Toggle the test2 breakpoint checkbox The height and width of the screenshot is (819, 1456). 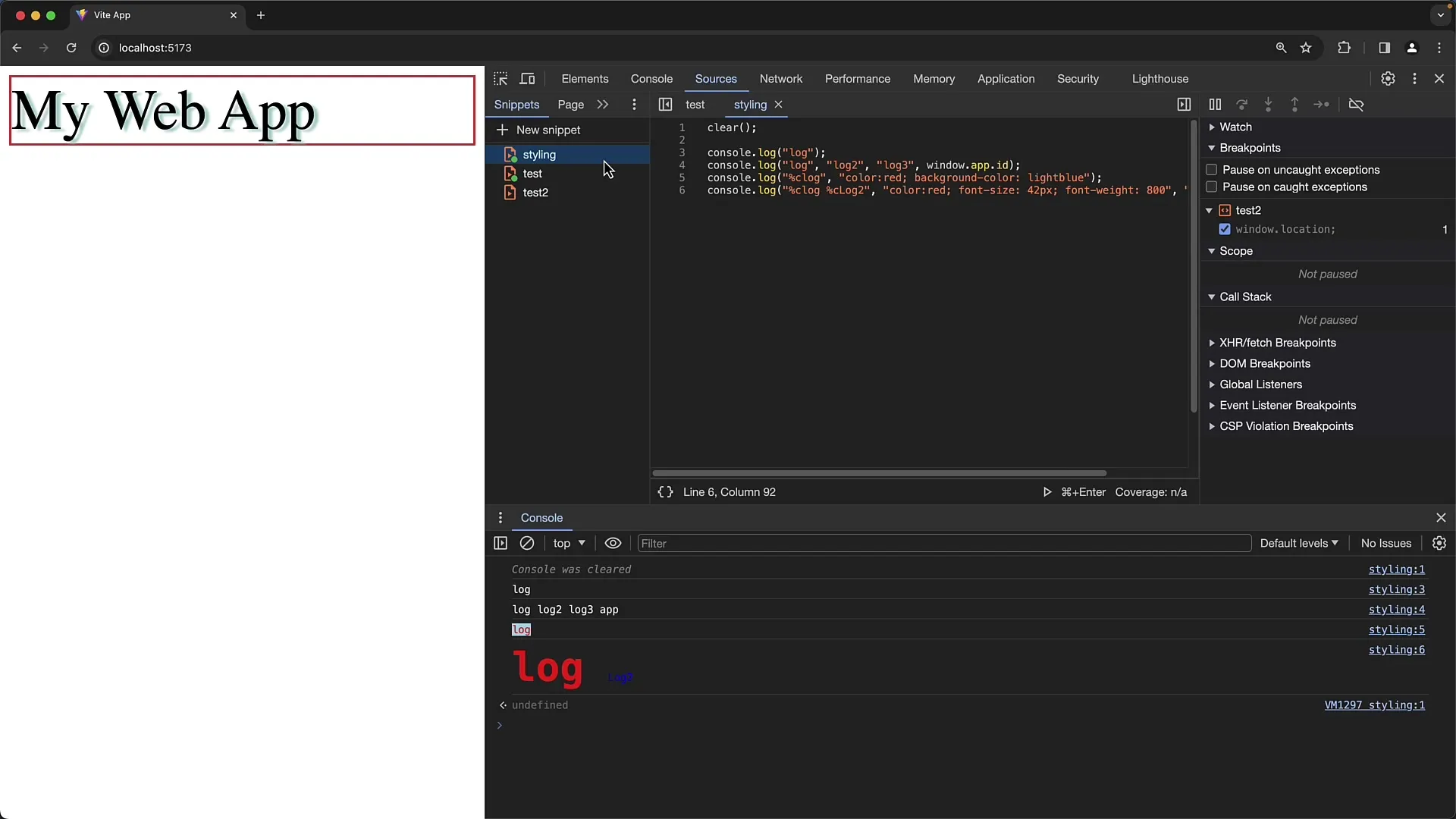(1224, 229)
